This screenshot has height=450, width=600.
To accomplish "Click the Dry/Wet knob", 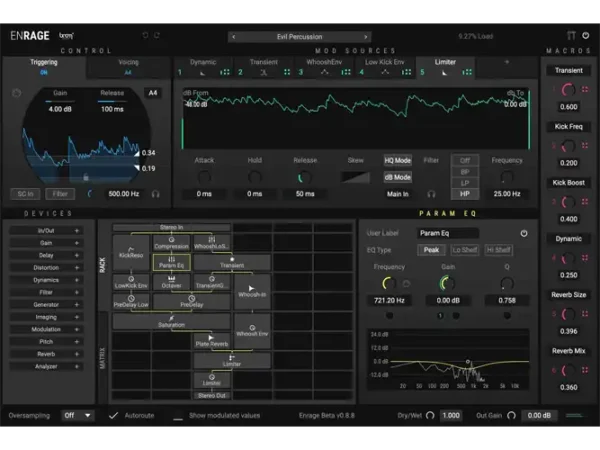I will point(430,416).
